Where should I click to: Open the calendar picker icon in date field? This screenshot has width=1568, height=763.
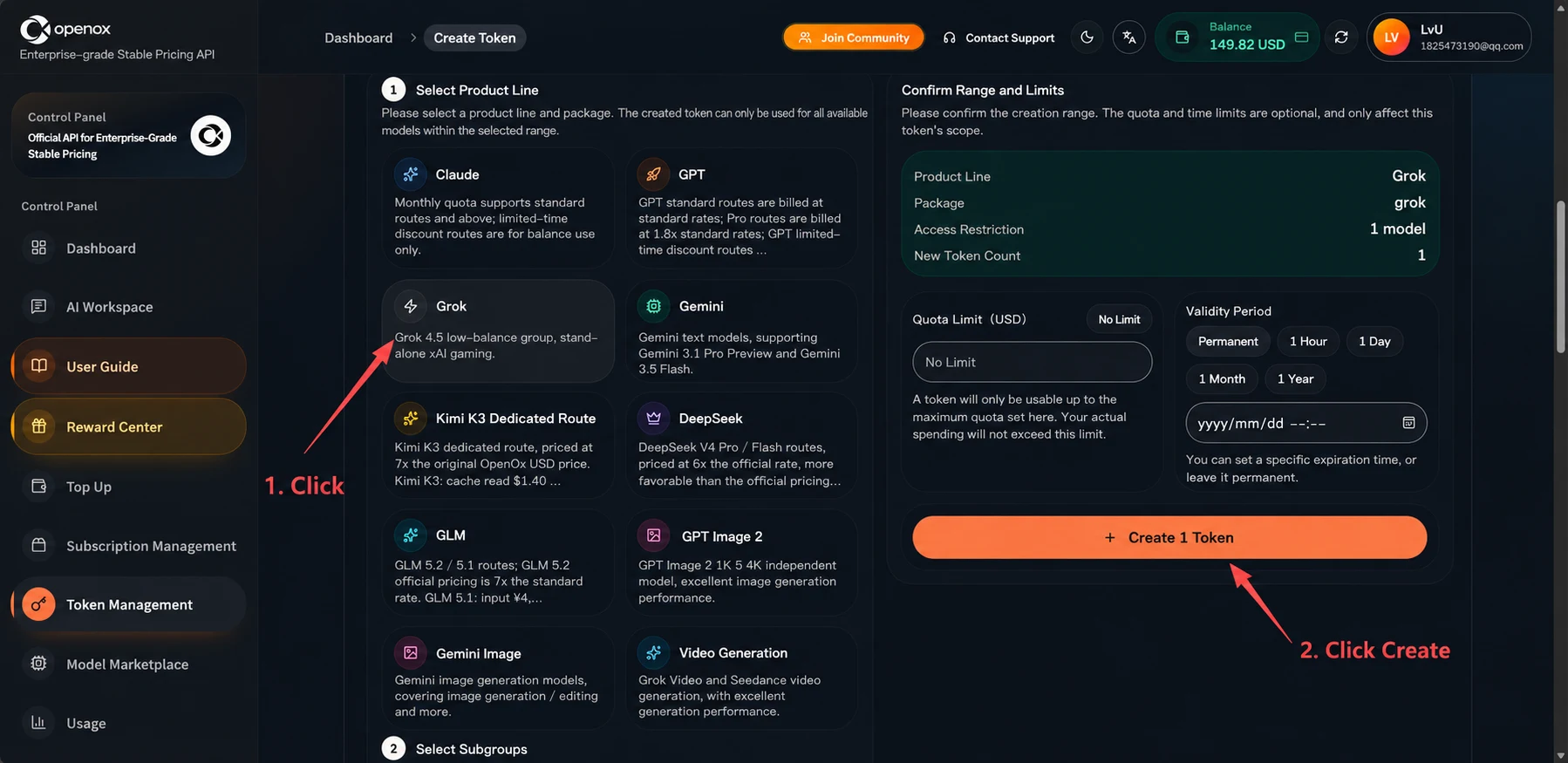1408,423
